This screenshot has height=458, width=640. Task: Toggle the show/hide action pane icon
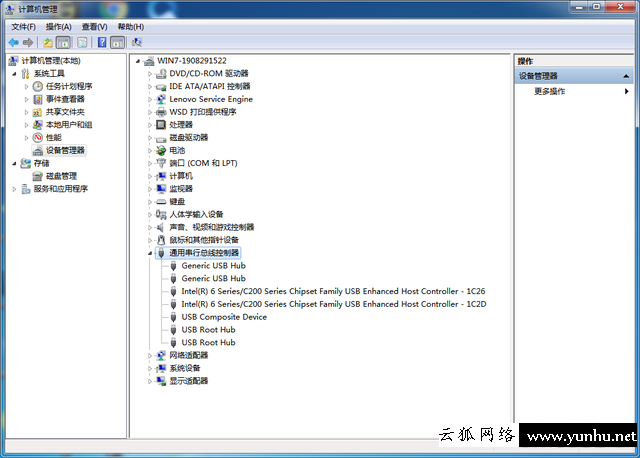click(x=118, y=42)
